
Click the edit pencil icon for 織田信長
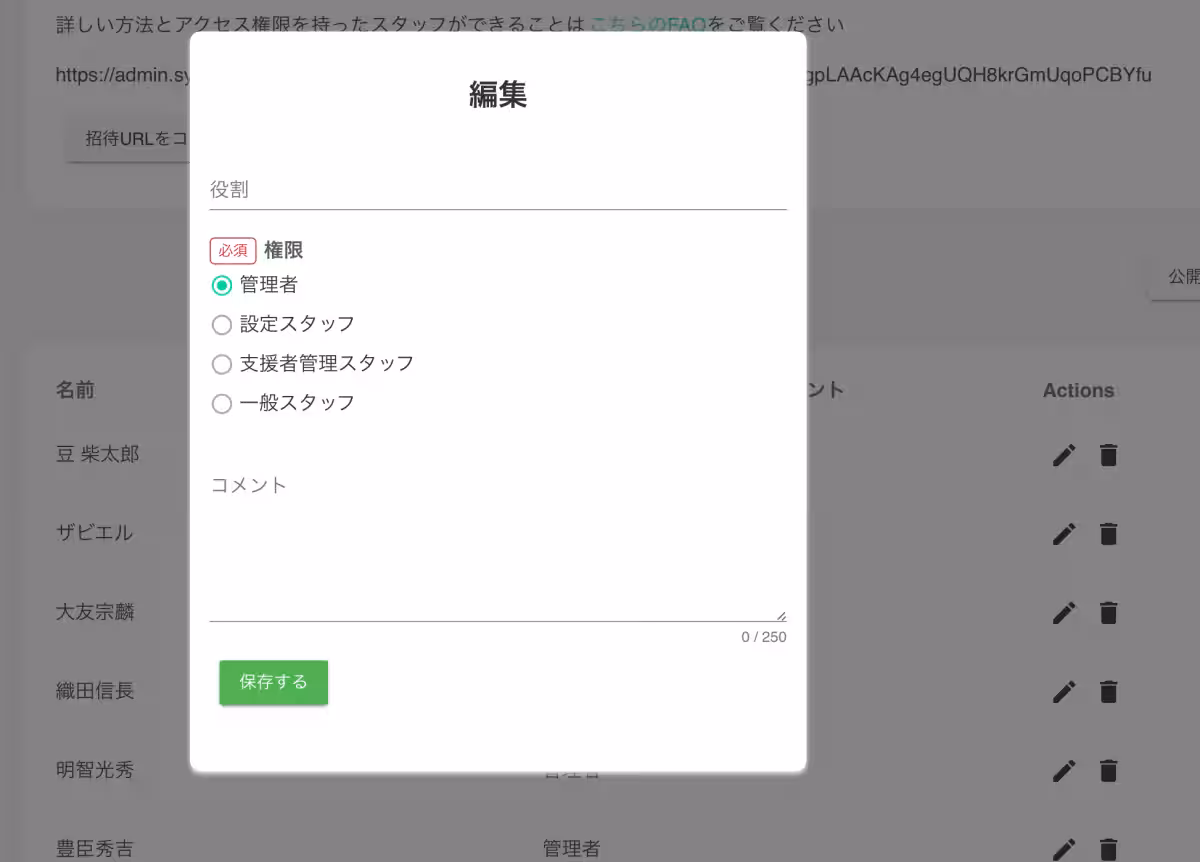(x=1064, y=691)
